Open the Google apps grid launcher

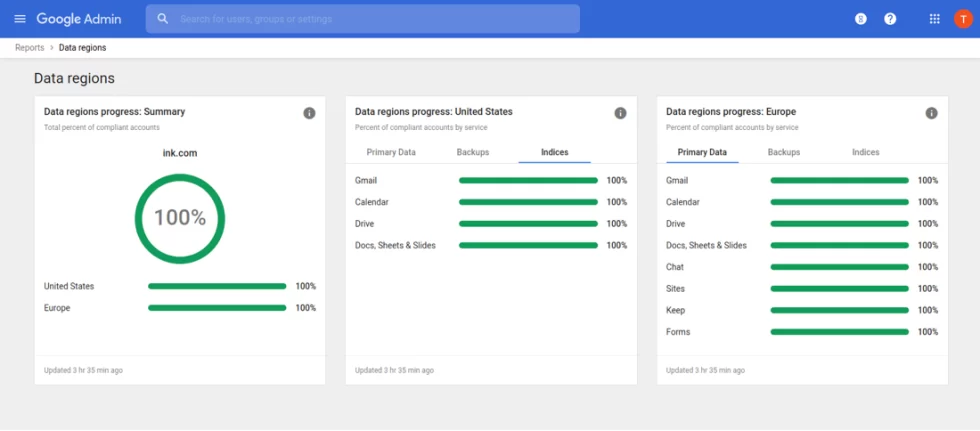click(x=934, y=19)
